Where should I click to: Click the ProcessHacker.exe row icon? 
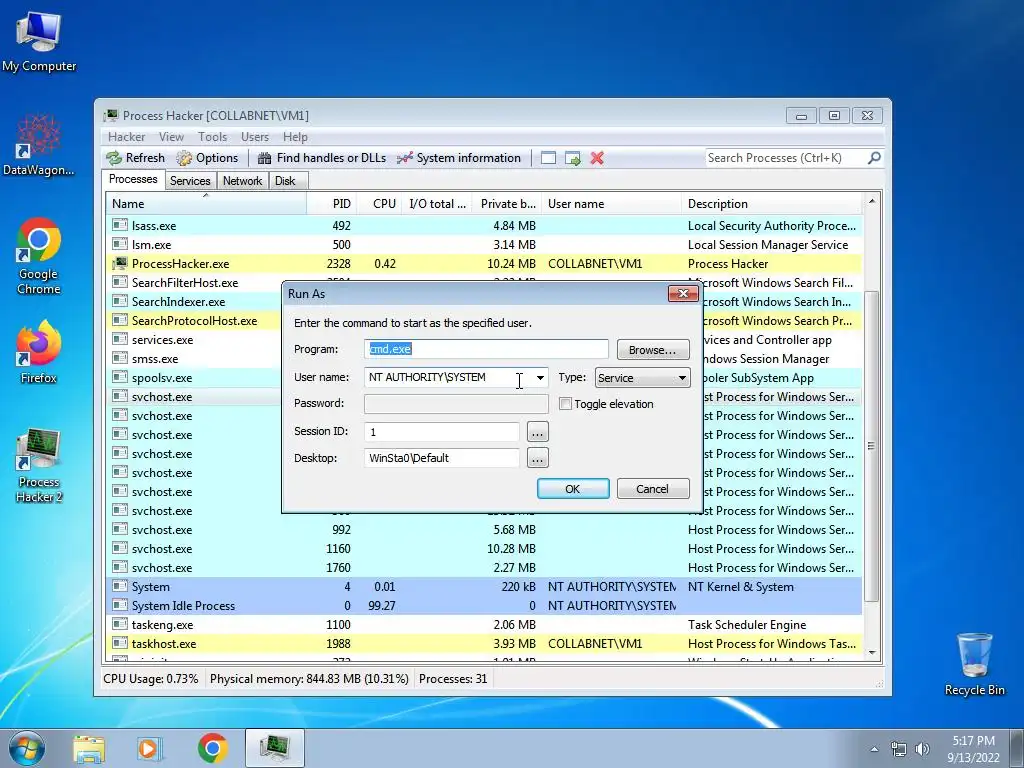120,263
